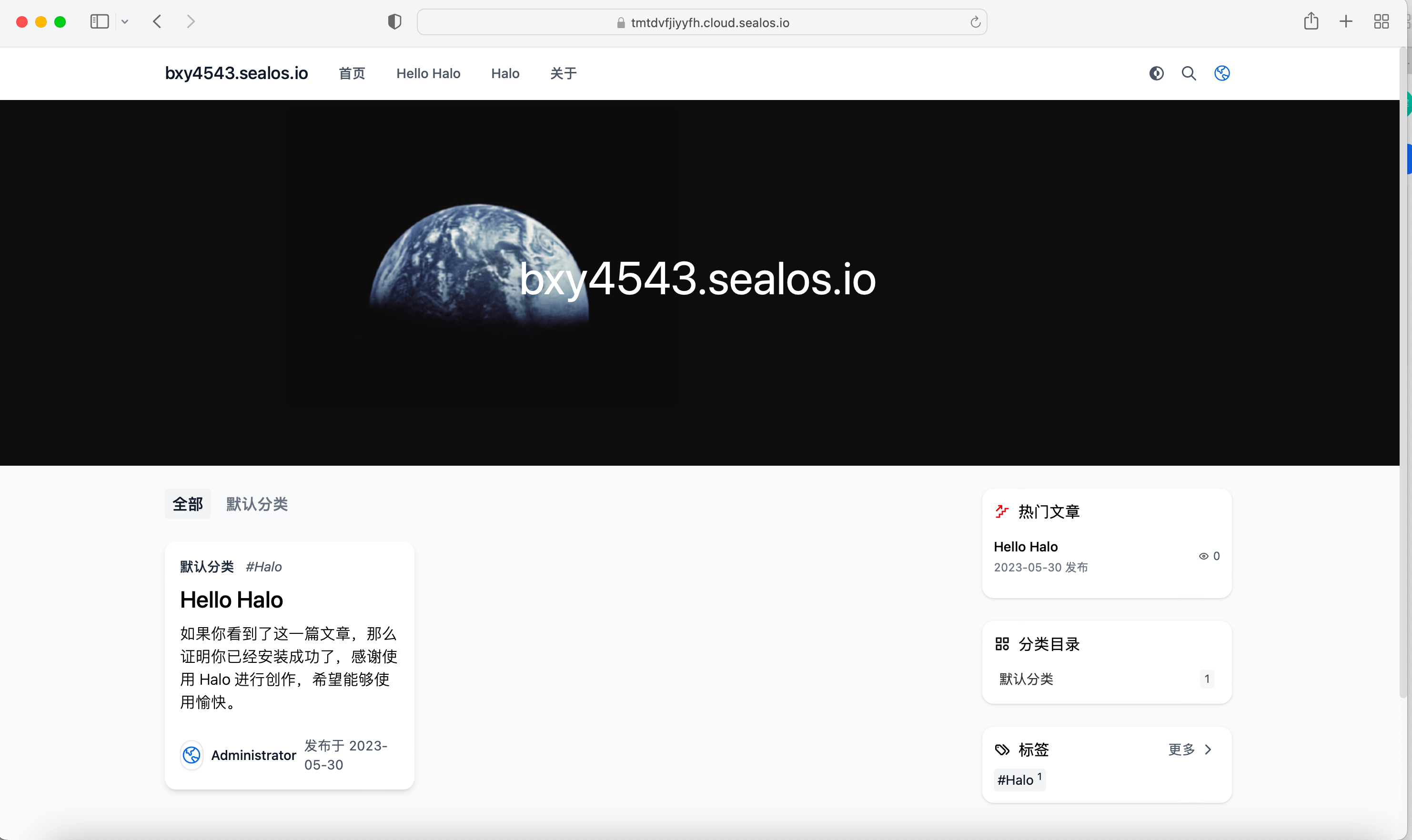
Task: Switch to the 默认分类 category tab
Action: pos(257,504)
